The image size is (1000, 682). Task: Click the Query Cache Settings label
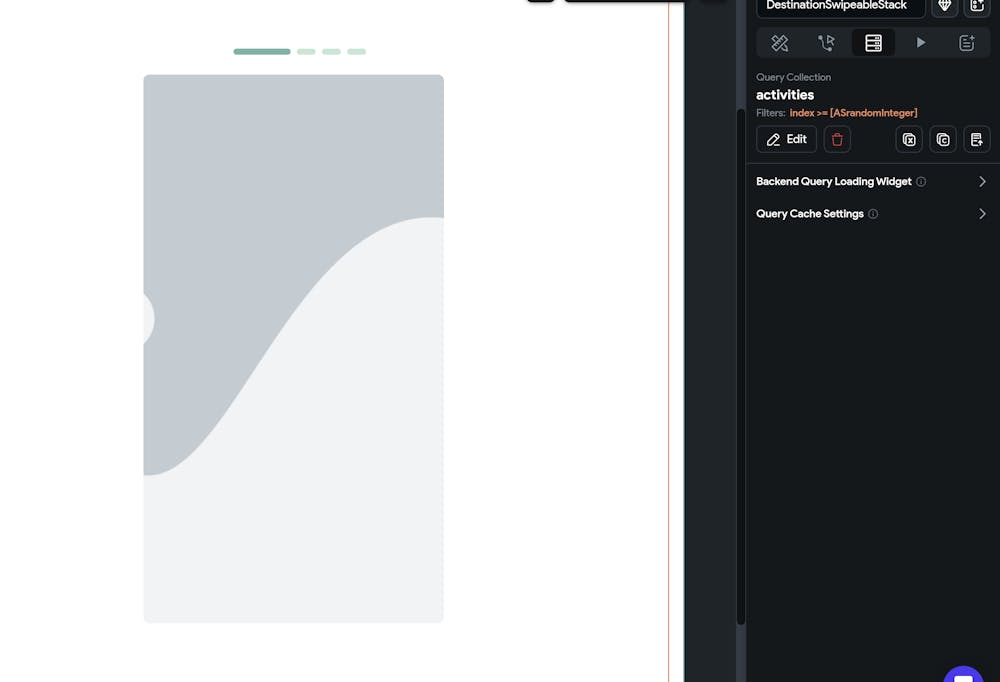[x=810, y=214]
